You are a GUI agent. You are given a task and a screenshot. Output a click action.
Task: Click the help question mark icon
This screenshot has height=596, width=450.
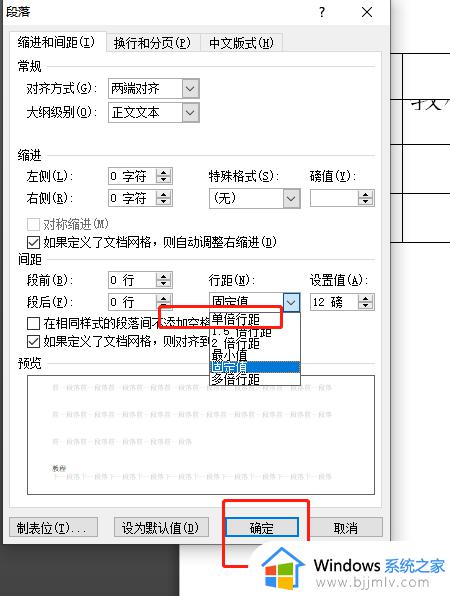click(x=322, y=13)
